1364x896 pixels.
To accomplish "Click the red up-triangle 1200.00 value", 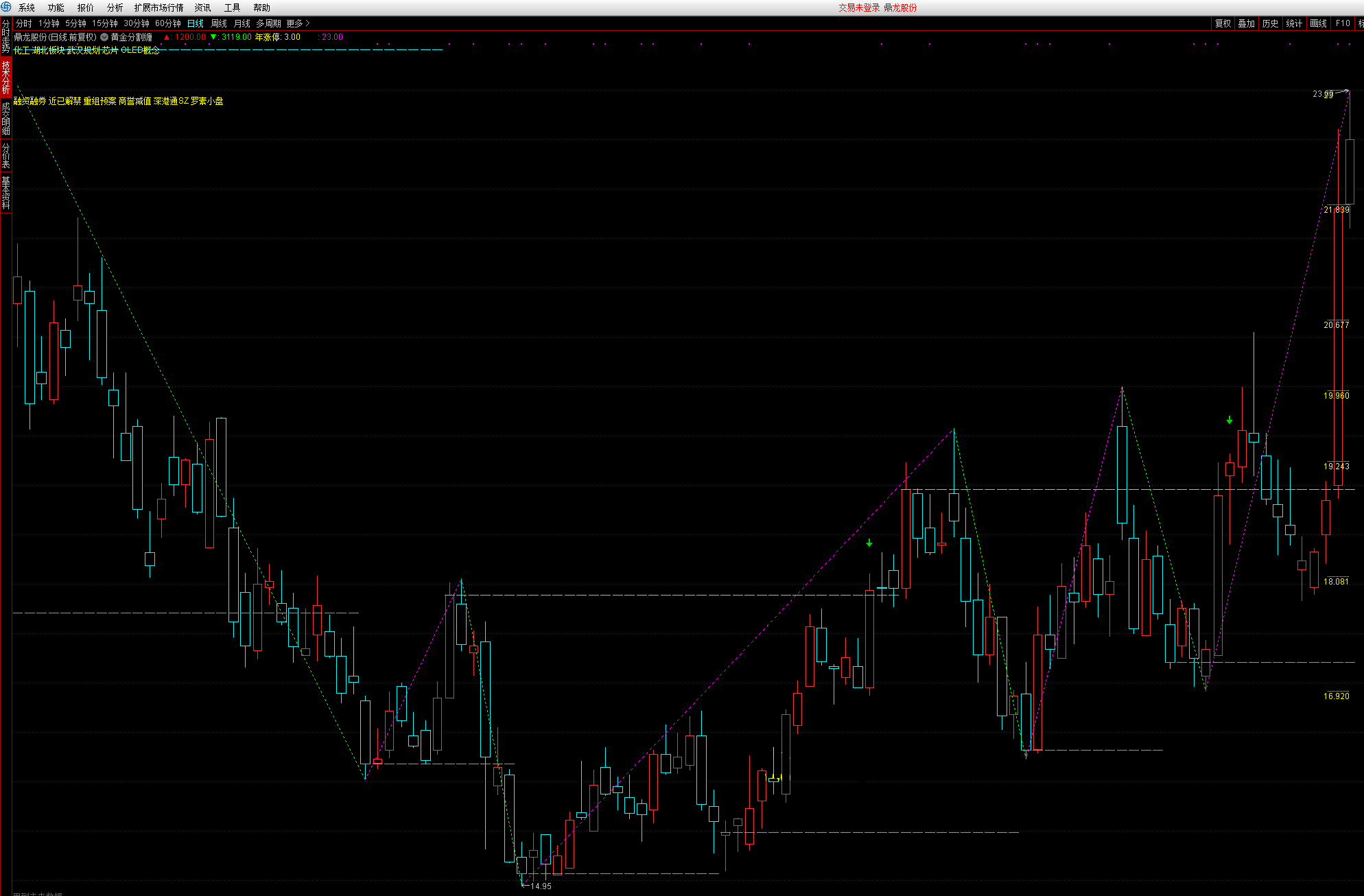I will pos(185,37).
